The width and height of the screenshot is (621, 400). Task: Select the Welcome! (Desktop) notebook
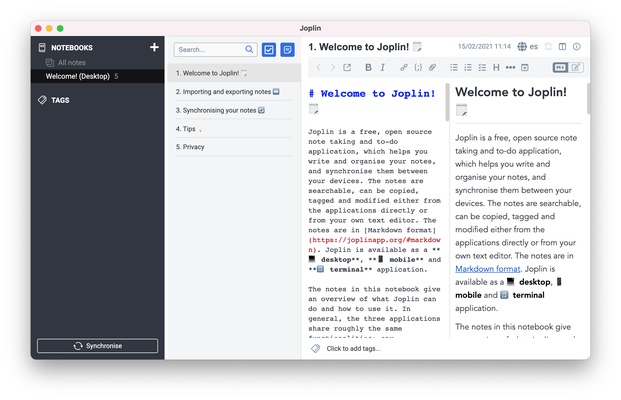[97, 76]
